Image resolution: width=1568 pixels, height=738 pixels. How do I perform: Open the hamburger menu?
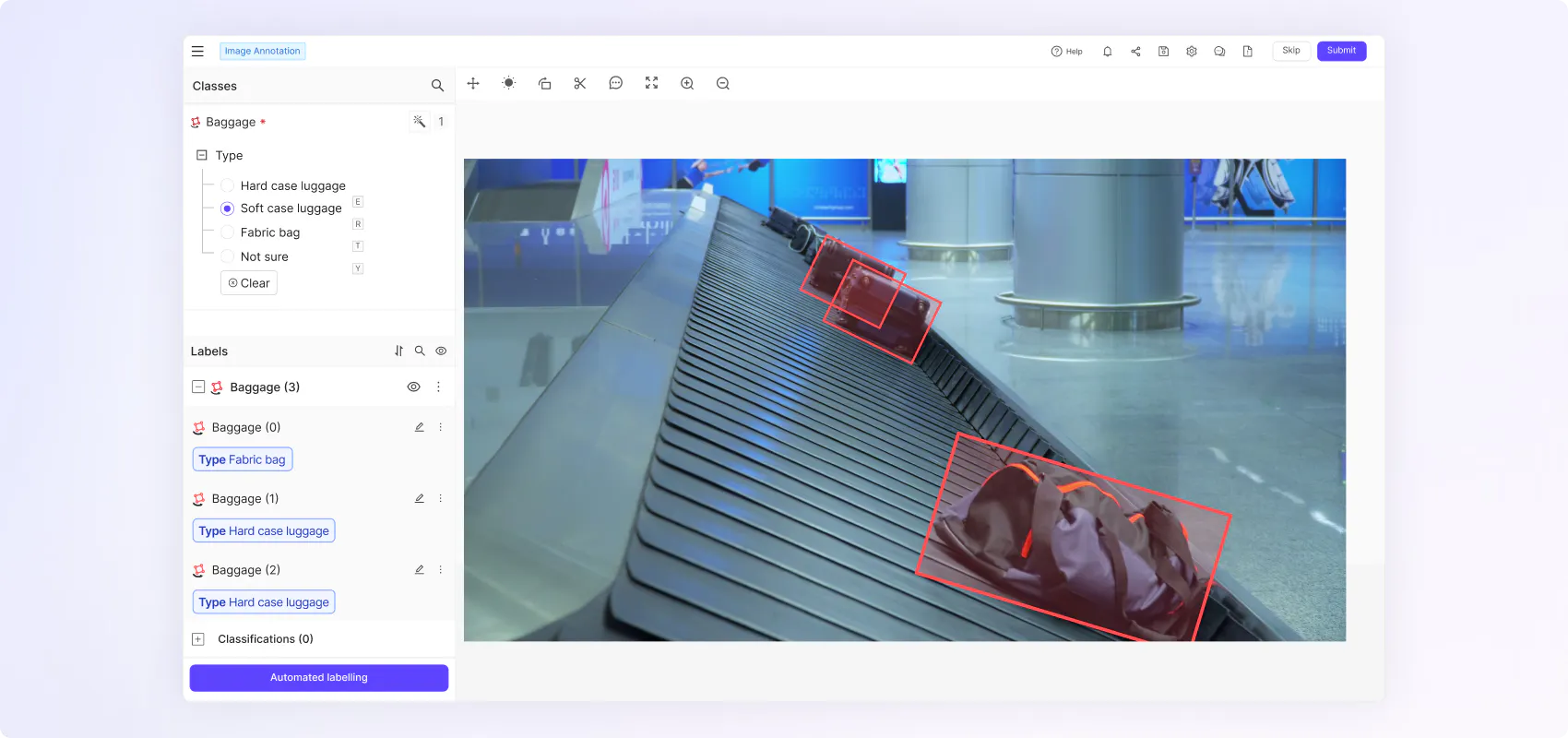click(x=197, y=52)
